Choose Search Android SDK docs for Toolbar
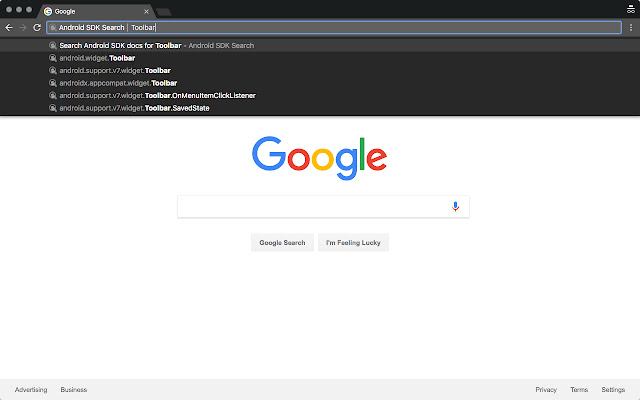640x400 pixels. pos(320,45)
